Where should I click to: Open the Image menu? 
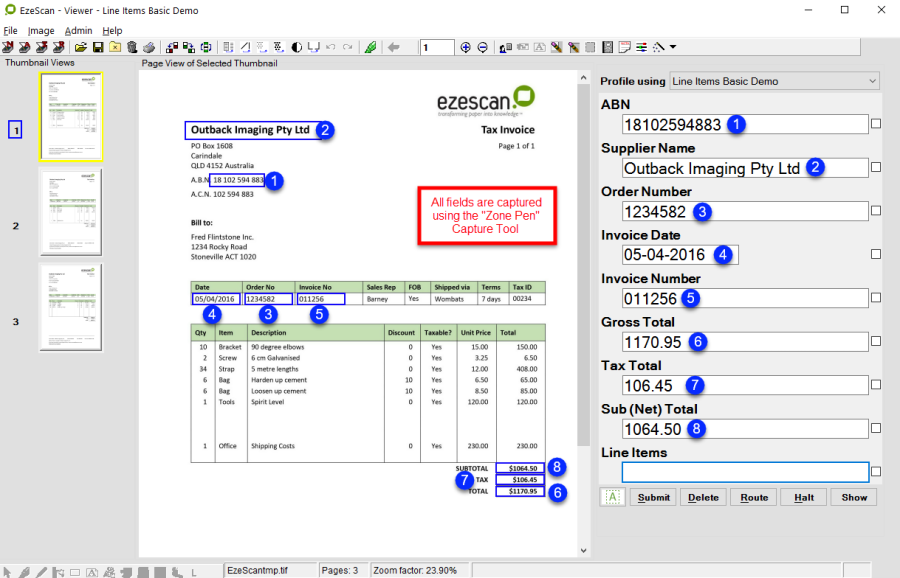click(41, 31)
